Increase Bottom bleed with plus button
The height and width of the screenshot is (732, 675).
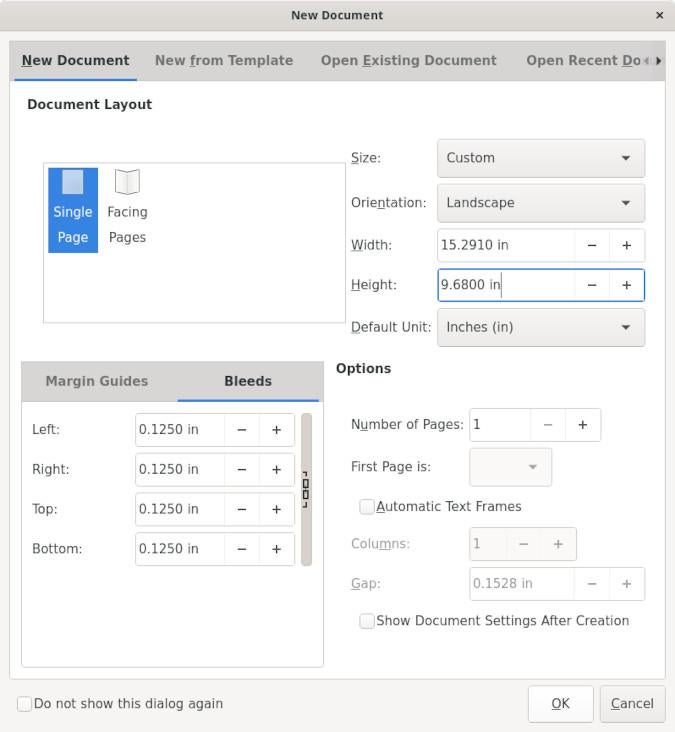[x=277, y=549]
